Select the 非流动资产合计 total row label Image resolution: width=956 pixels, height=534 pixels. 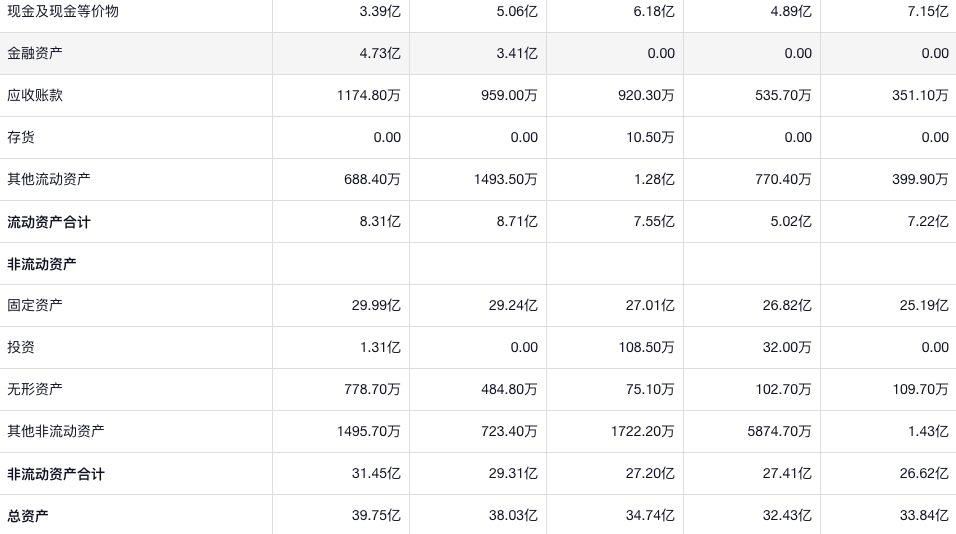click(56, 474)
